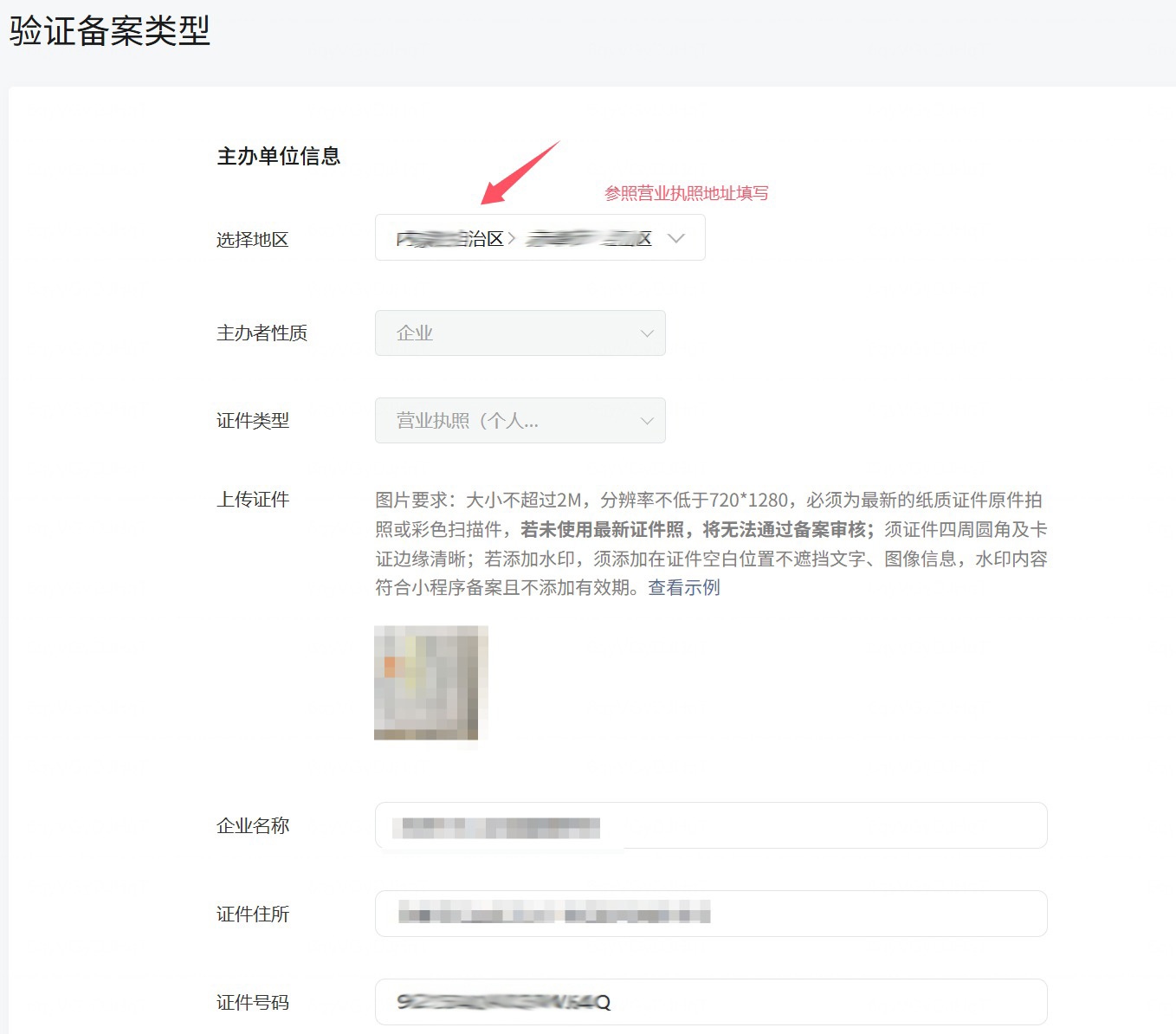Screen dimensions: 1176x1034
Task: Click the chevron arrow in the region selector
Action: (675, 238)
